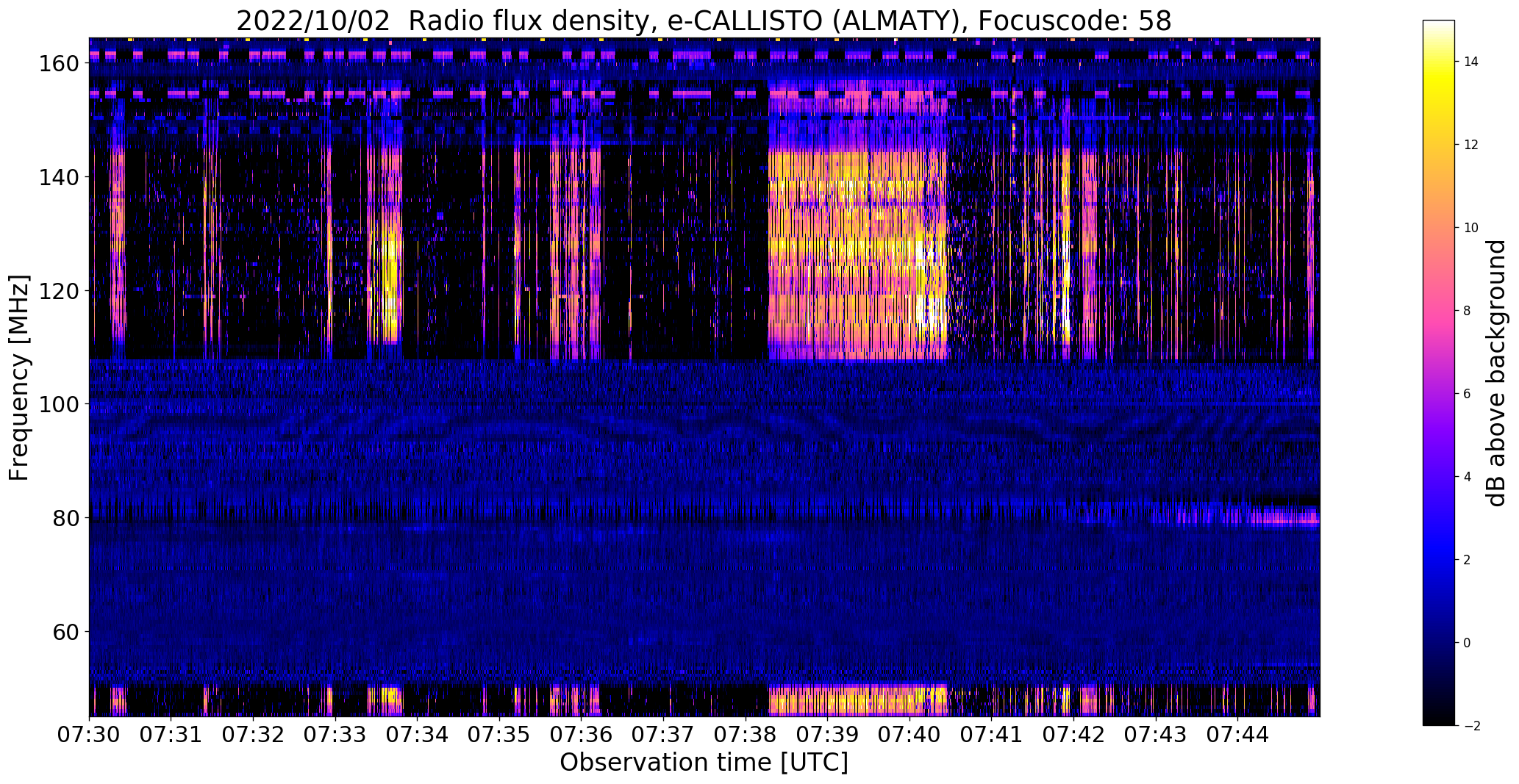Click the pink region of the colorbar near 8
This screenshot has width=1519, height=784.
pos(1439,311)
